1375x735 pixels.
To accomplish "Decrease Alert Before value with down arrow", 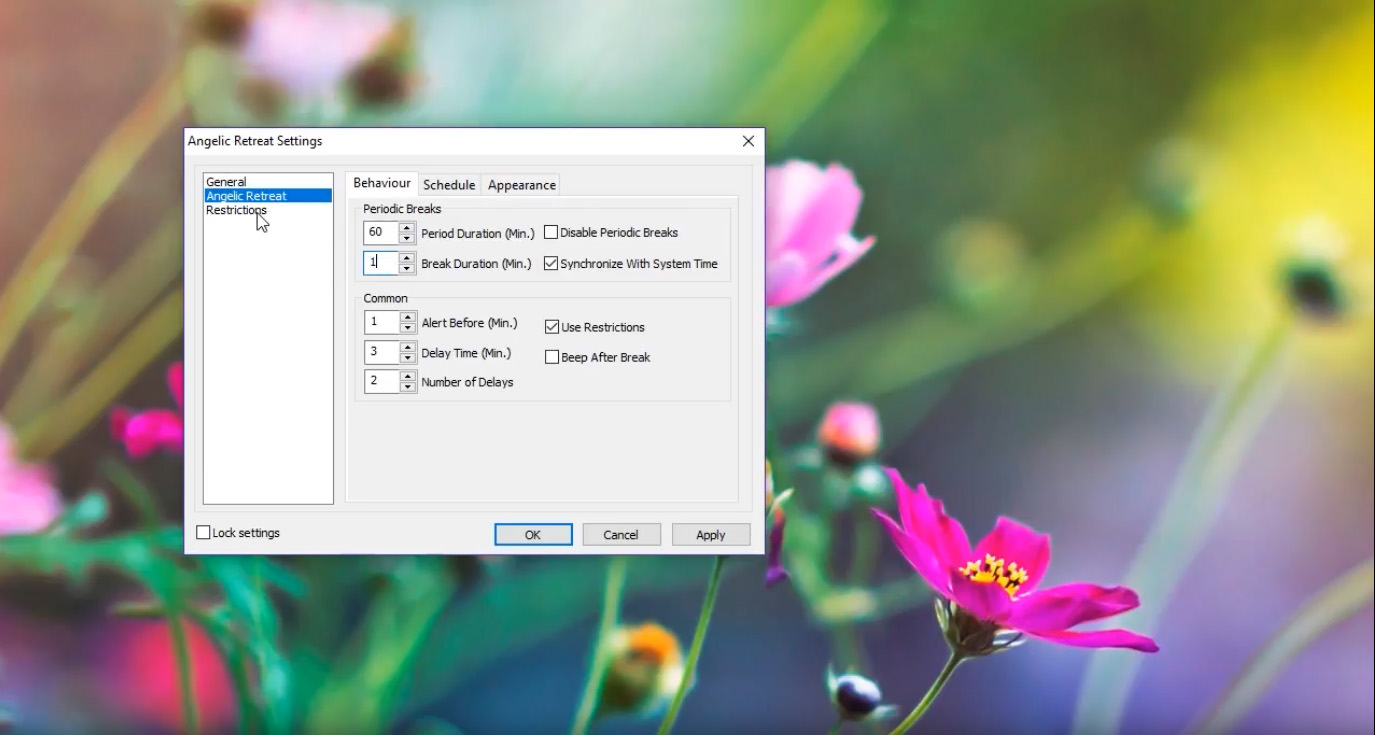I will (x=407, y=328).
